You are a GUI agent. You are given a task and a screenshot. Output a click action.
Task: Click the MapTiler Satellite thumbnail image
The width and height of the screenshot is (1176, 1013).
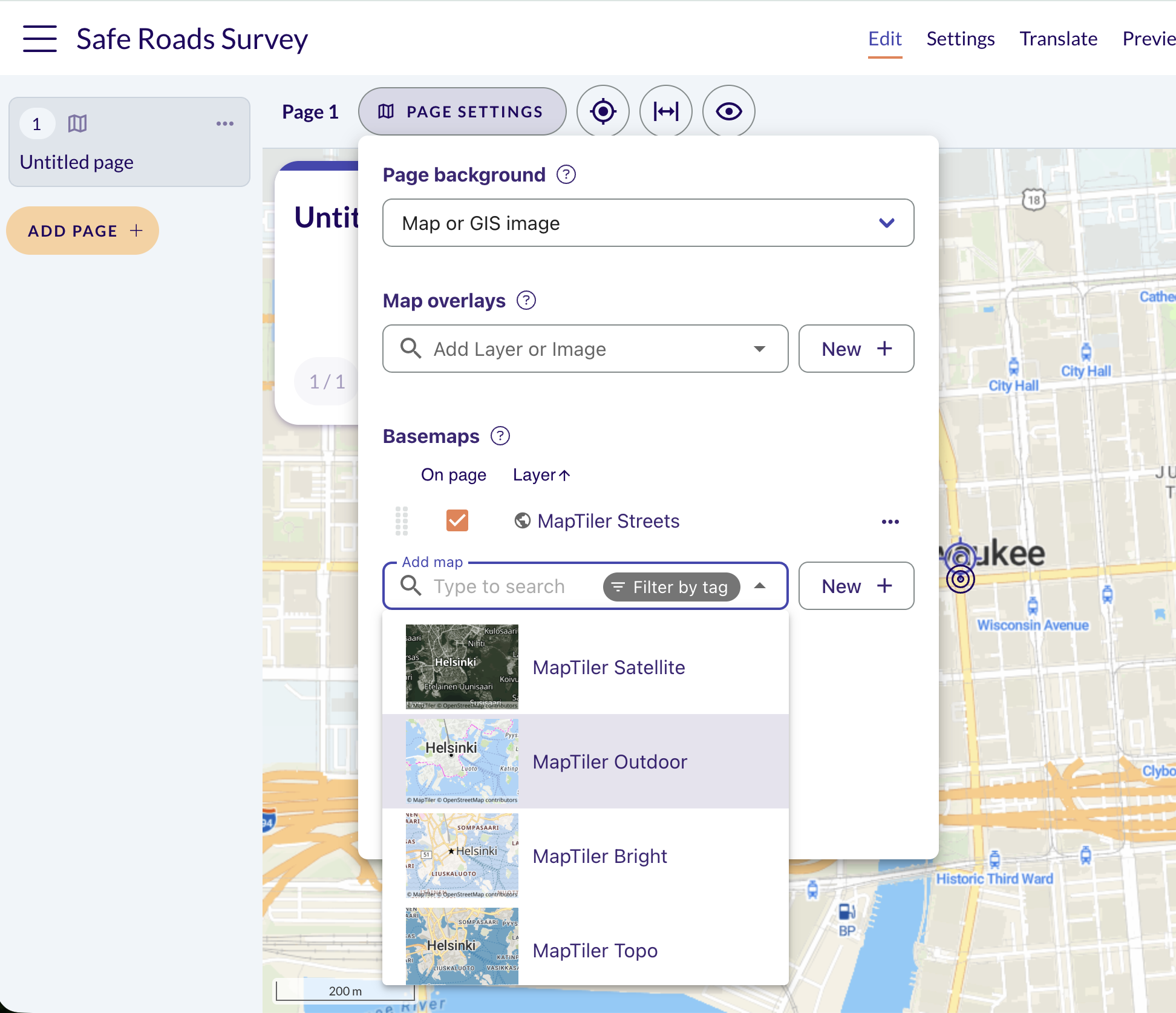pos(462,667)
